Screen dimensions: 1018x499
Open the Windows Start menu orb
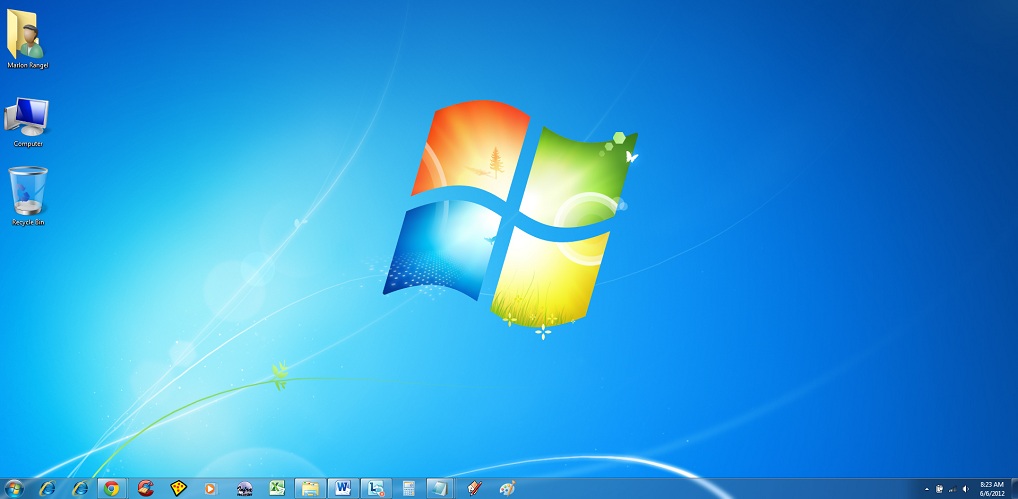[14, 488]
